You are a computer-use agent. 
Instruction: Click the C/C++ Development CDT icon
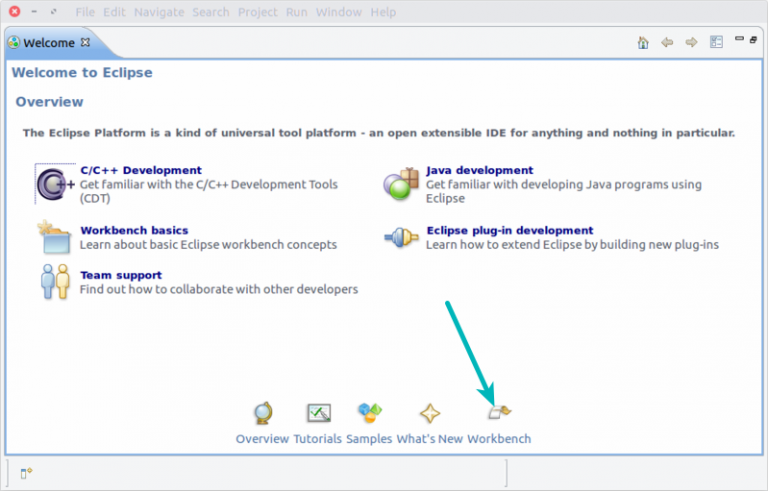55,184
